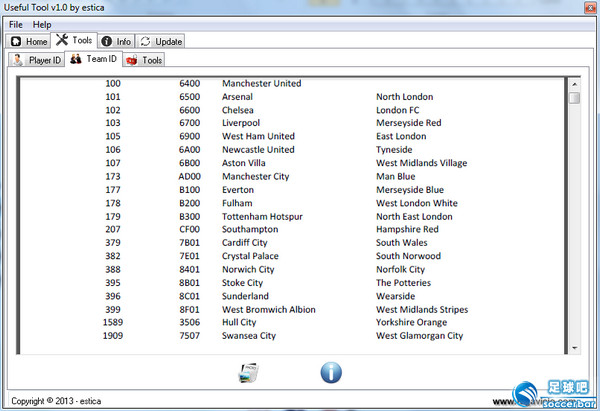This screenshot has width=600, height=411.
Task: Select West Bromwich Albion team name
Action: 269,310
